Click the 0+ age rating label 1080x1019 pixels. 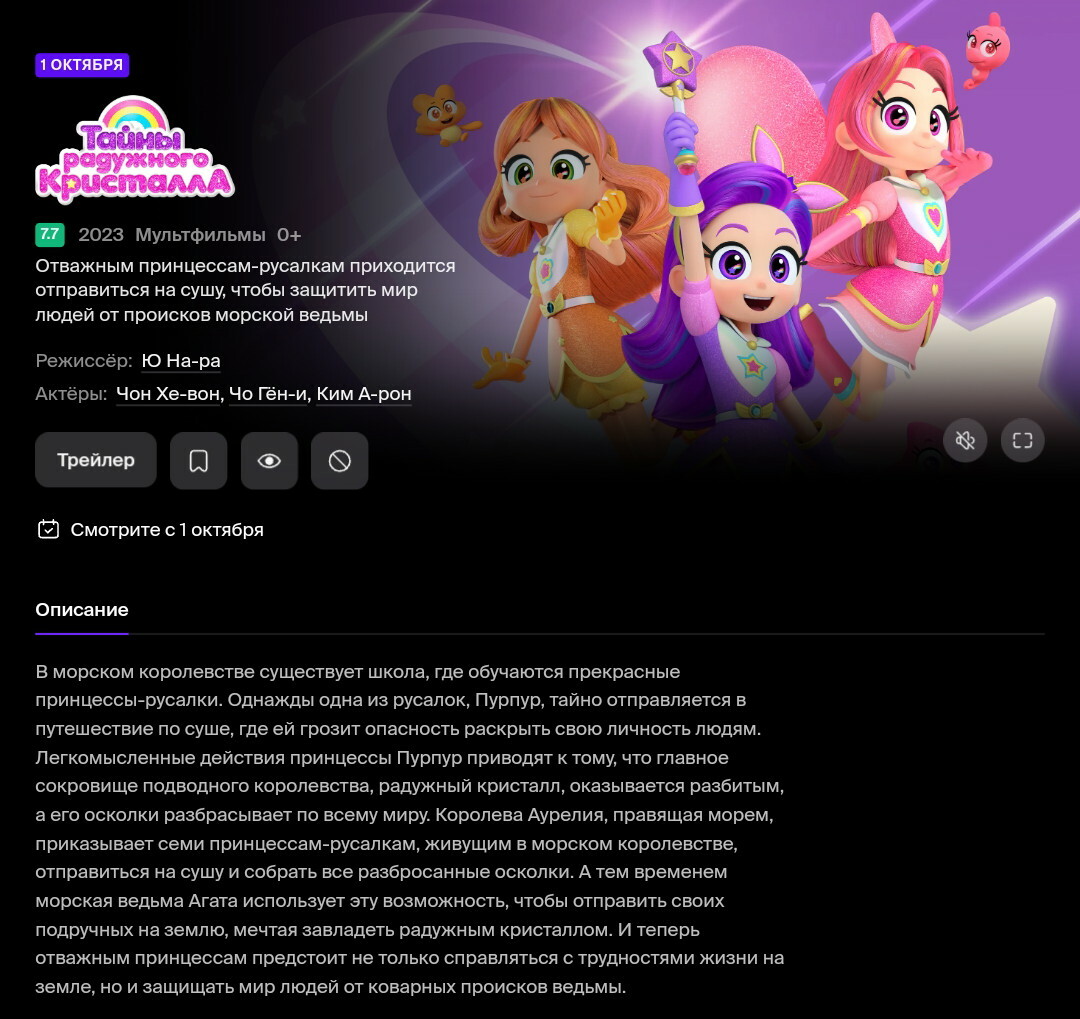tap(289, 235)
